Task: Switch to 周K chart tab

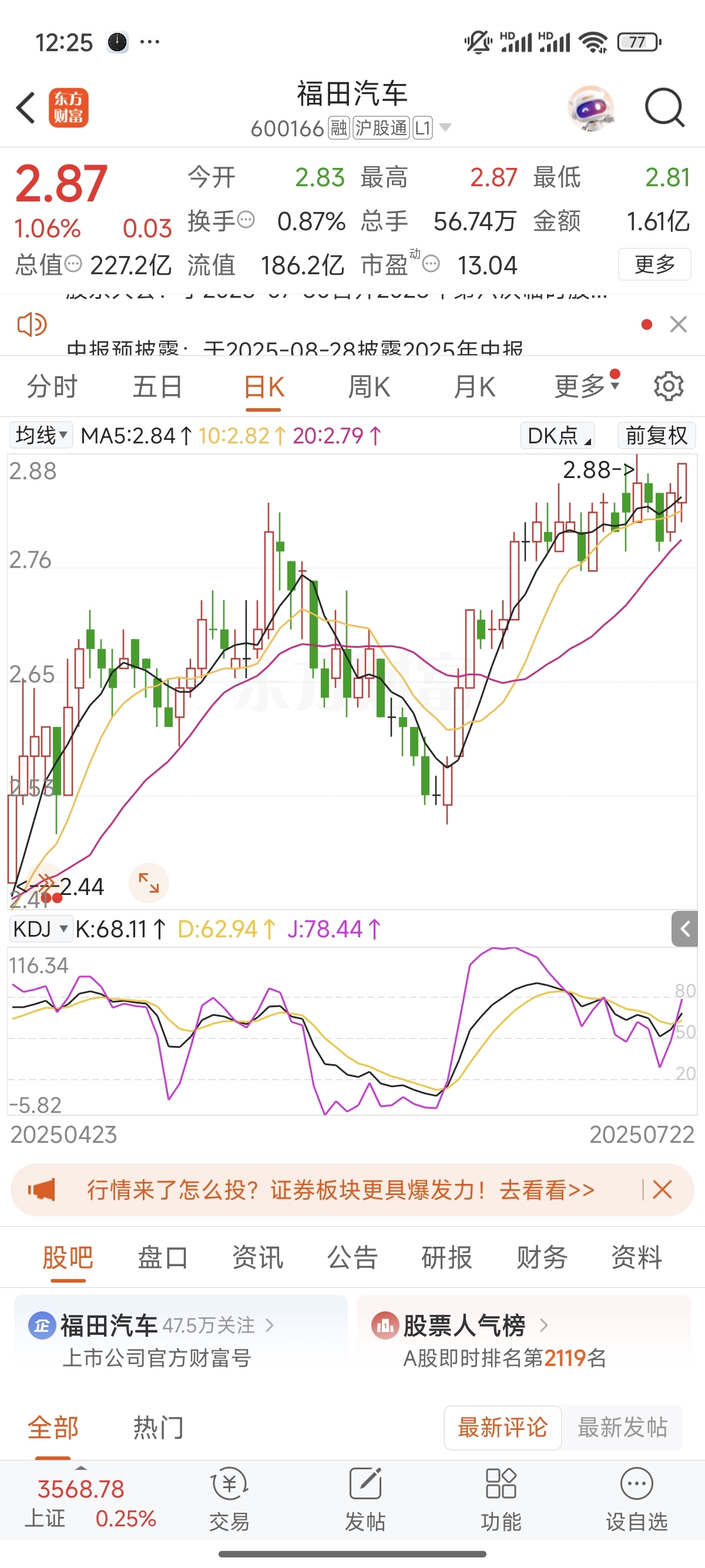Action: (x=369, y=387)
